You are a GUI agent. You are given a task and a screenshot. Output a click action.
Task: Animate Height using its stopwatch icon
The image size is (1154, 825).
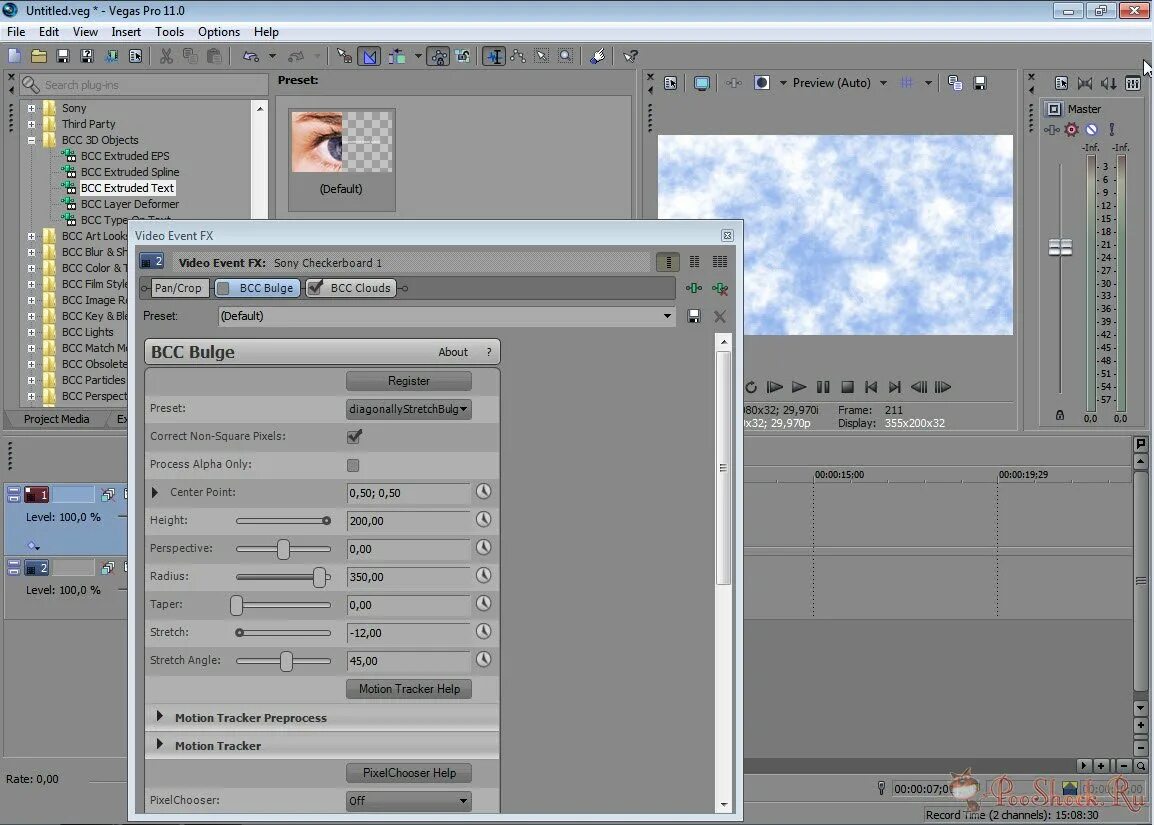(x=483, y=519)
